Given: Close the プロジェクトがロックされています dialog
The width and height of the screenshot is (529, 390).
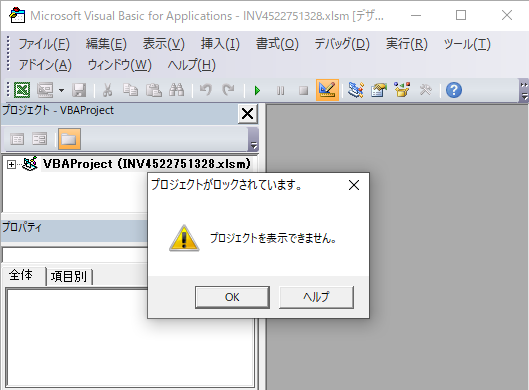Looking at the screenshot, I should tap(354, 185).
